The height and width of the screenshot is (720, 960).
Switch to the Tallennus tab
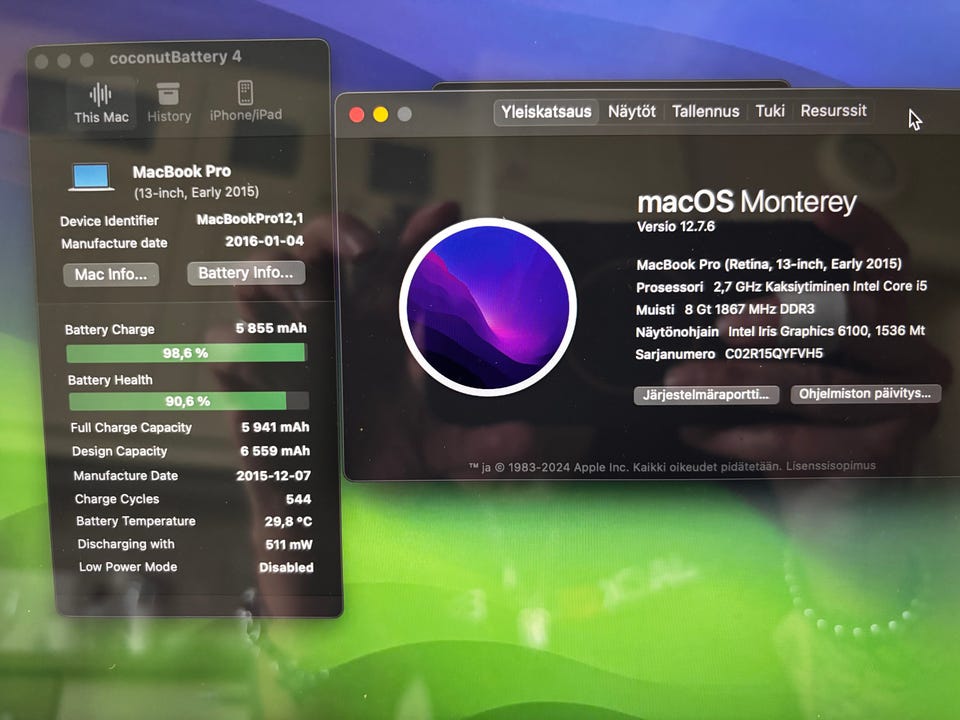point(705,111)
